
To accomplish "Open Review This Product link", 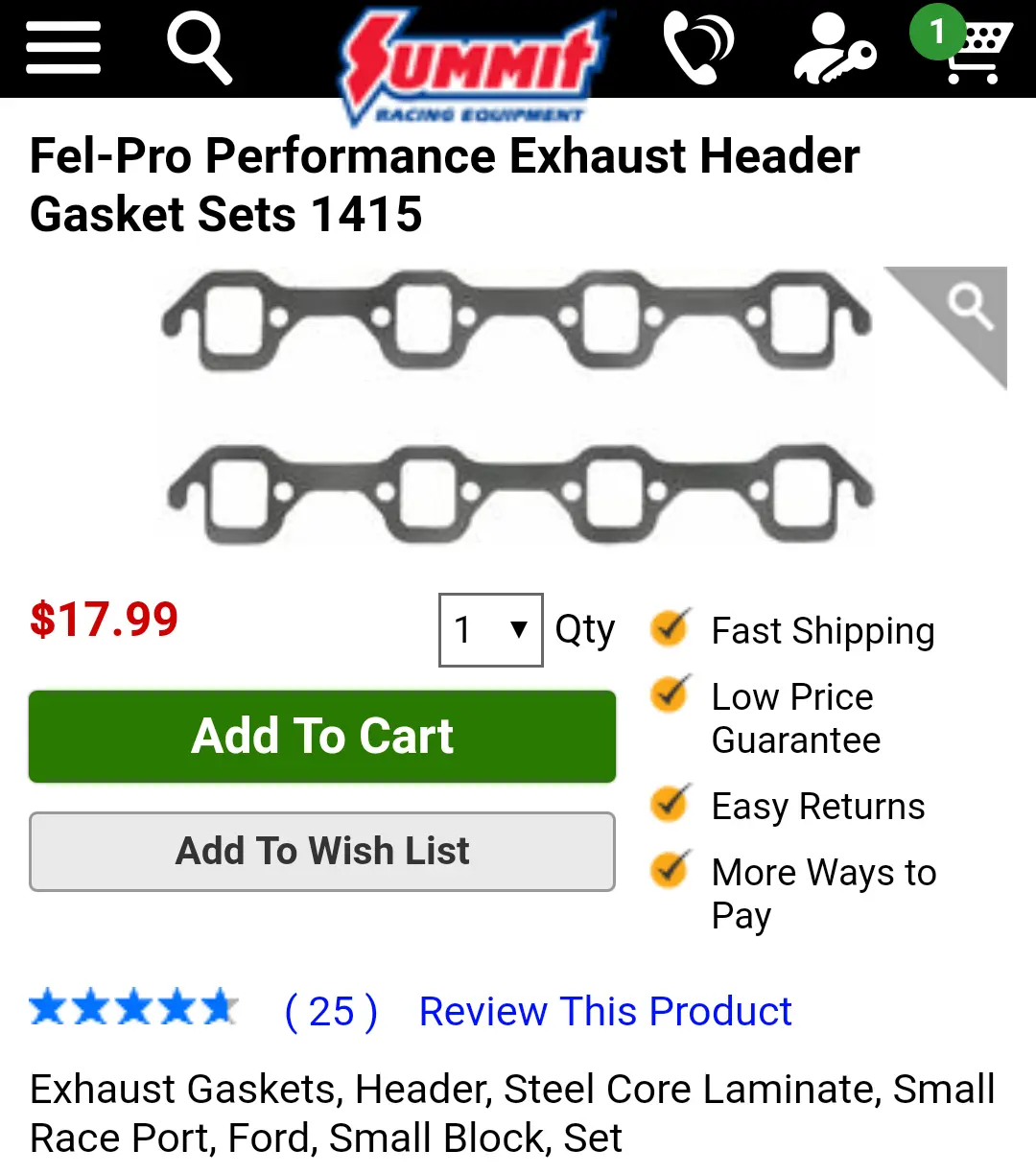I will pos(605,1012).
